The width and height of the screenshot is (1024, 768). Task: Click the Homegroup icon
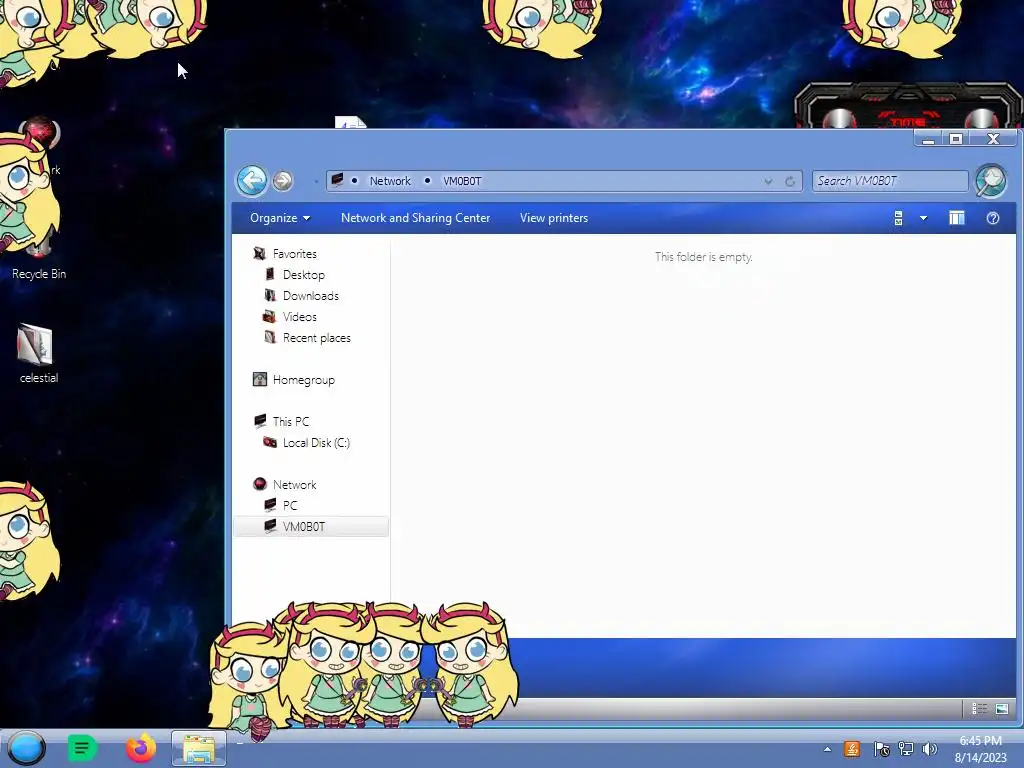click(x=260, y=379)
